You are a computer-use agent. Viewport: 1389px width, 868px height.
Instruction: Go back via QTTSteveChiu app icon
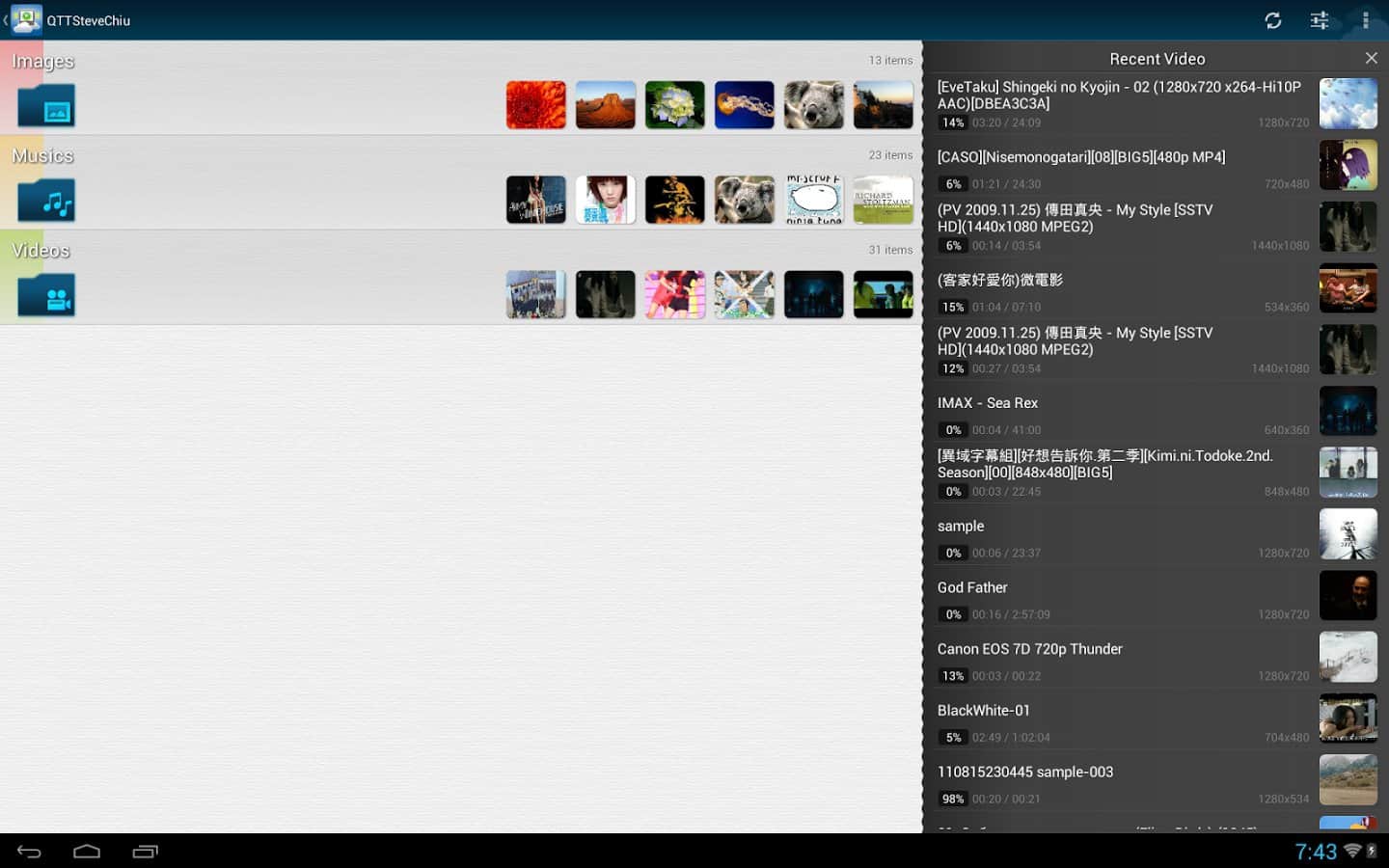pos(25,20)
